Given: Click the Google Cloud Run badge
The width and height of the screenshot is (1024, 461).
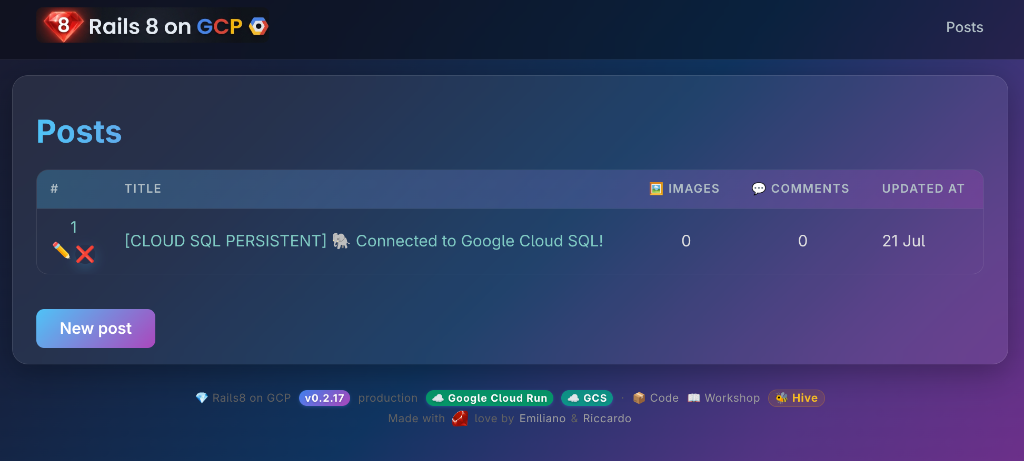Looking at the screenshot, I should point(489,398).
